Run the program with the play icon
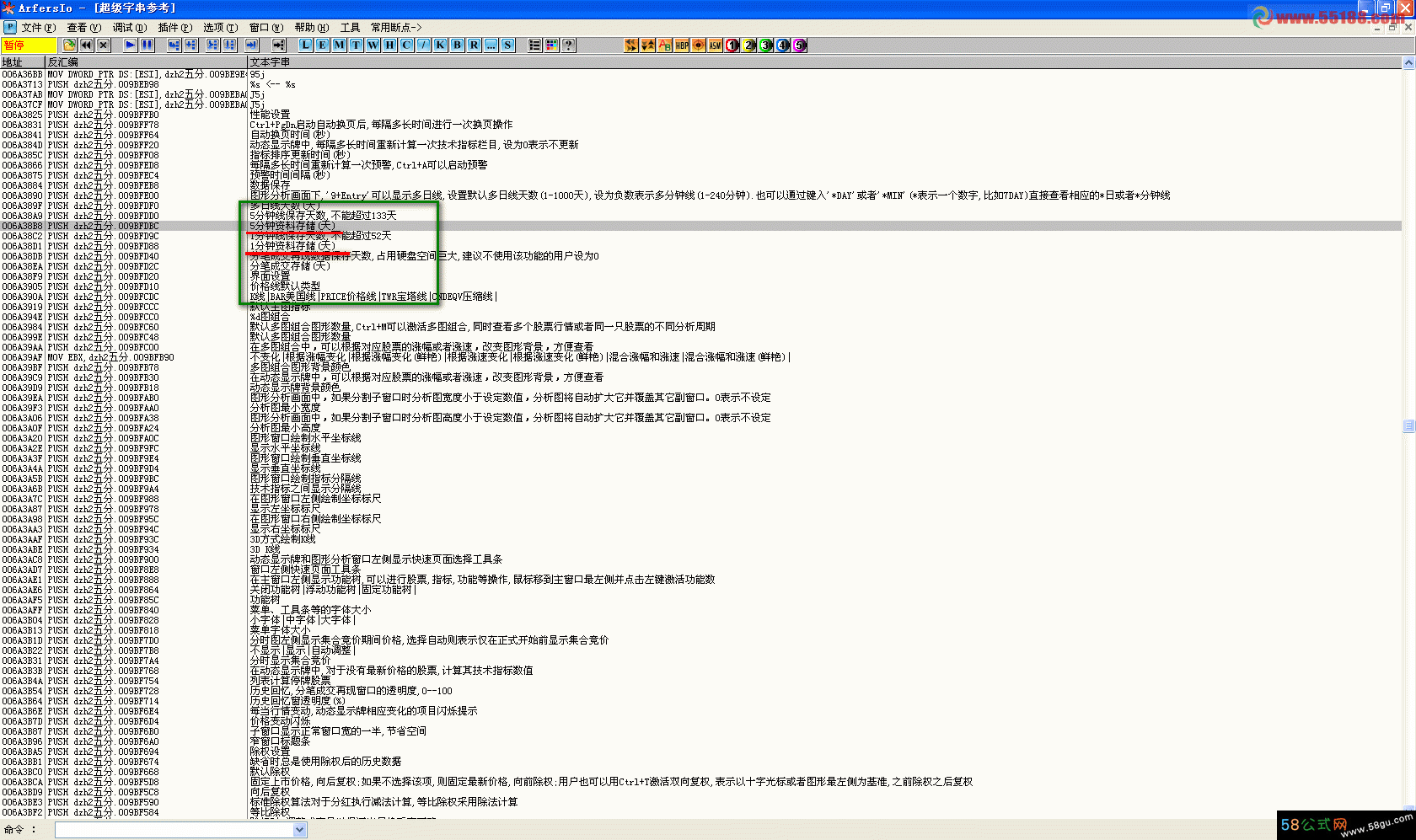 [130, 45]
